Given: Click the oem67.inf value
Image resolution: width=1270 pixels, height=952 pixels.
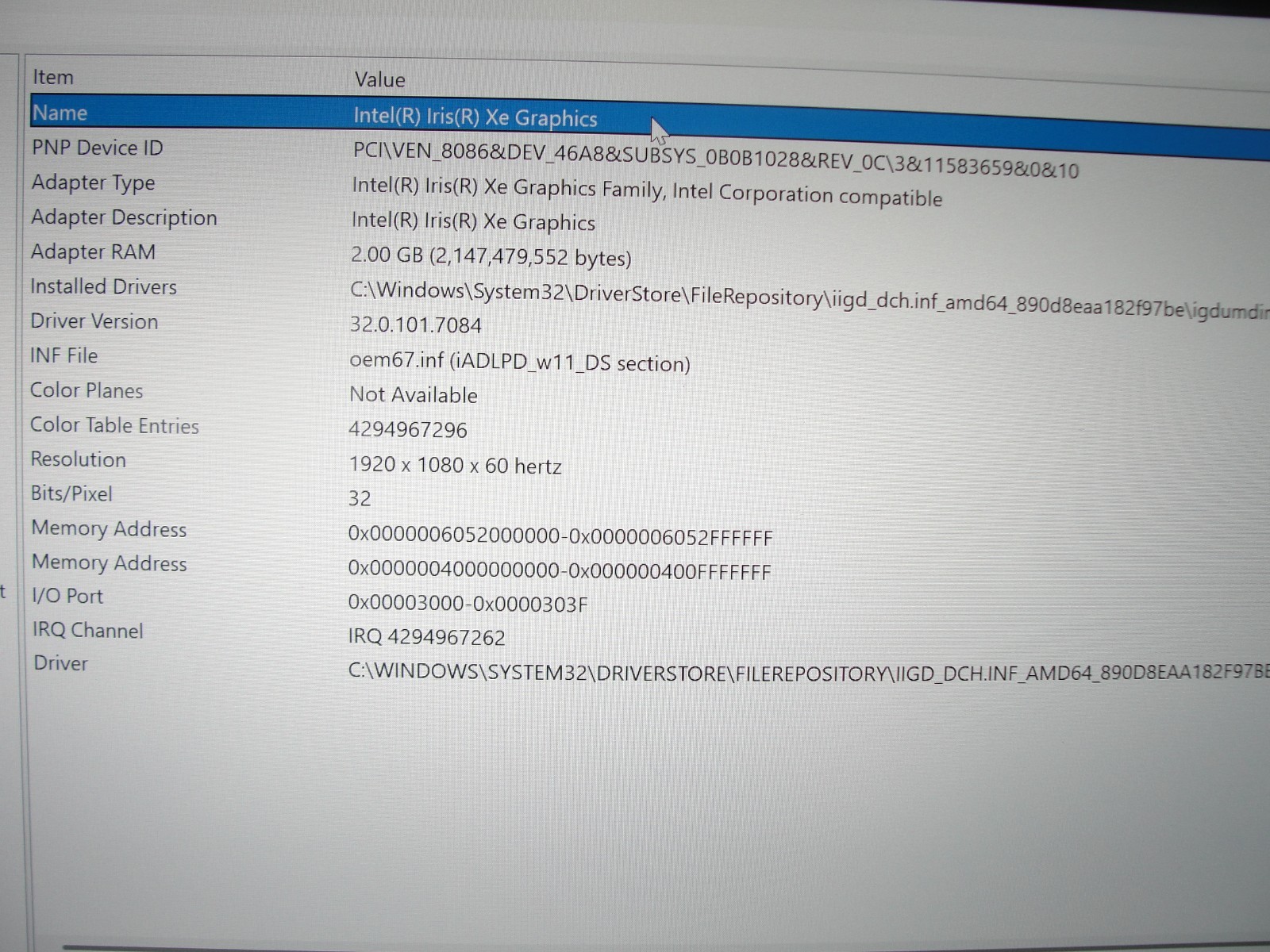Looking at the screenshot, I should (520, 362).
